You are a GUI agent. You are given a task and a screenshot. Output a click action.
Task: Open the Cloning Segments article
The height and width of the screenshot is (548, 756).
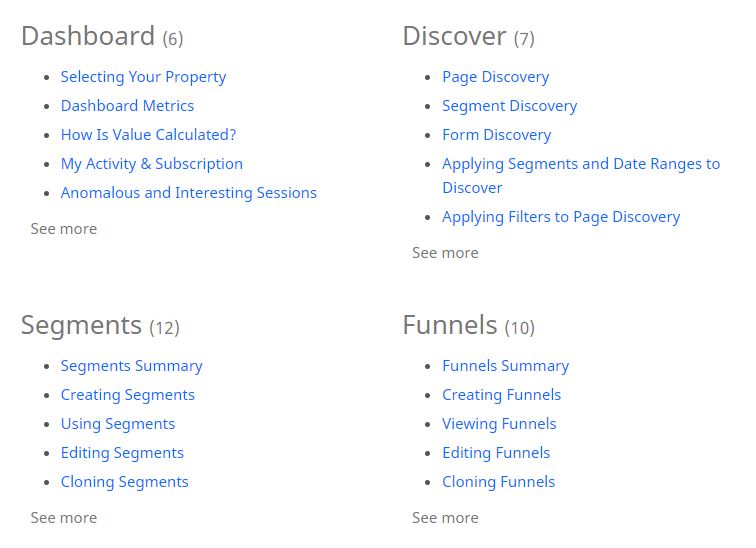point(124,482)
